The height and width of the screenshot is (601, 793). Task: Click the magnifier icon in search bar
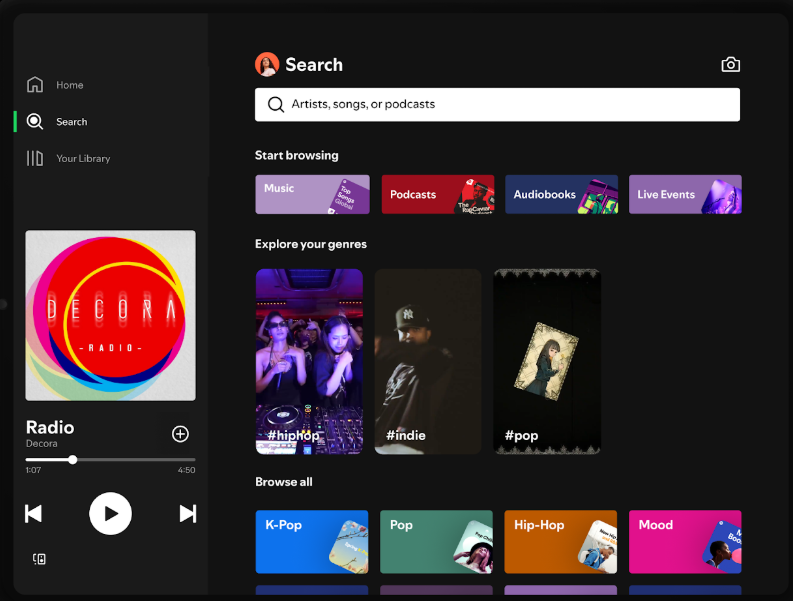coord(276,105)
